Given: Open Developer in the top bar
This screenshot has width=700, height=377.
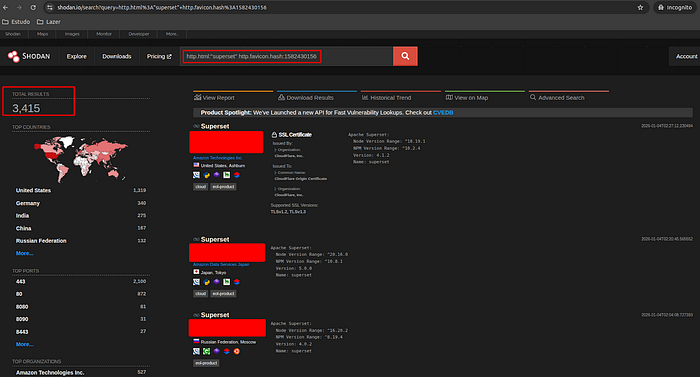Looking at the screenshot, I should tap(139, 34).
